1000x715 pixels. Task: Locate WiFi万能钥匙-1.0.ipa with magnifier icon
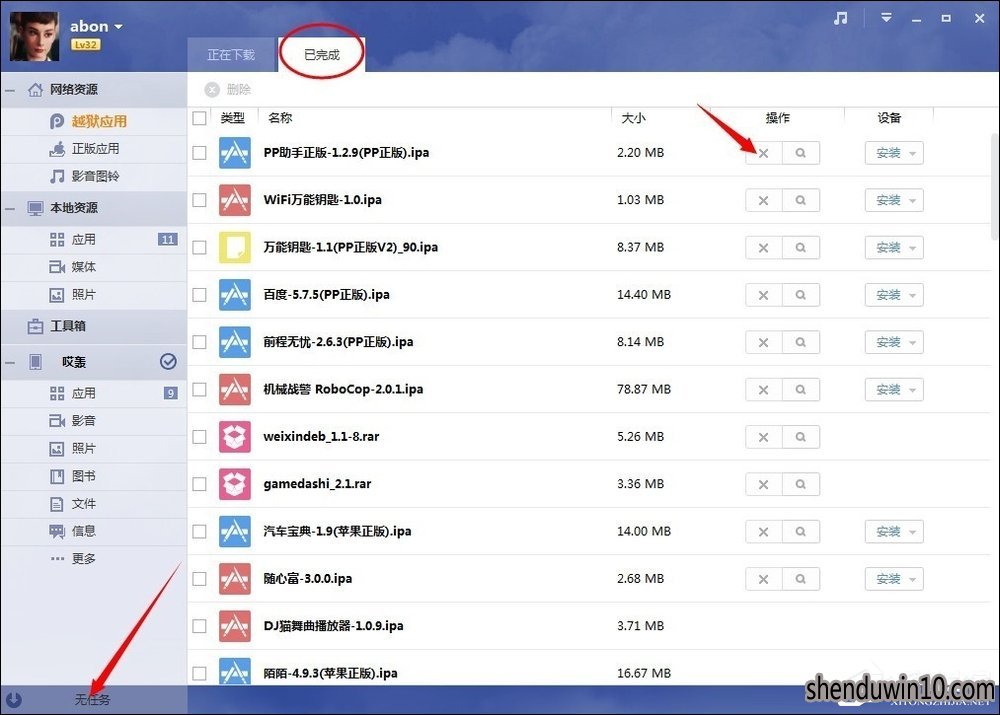800,200
